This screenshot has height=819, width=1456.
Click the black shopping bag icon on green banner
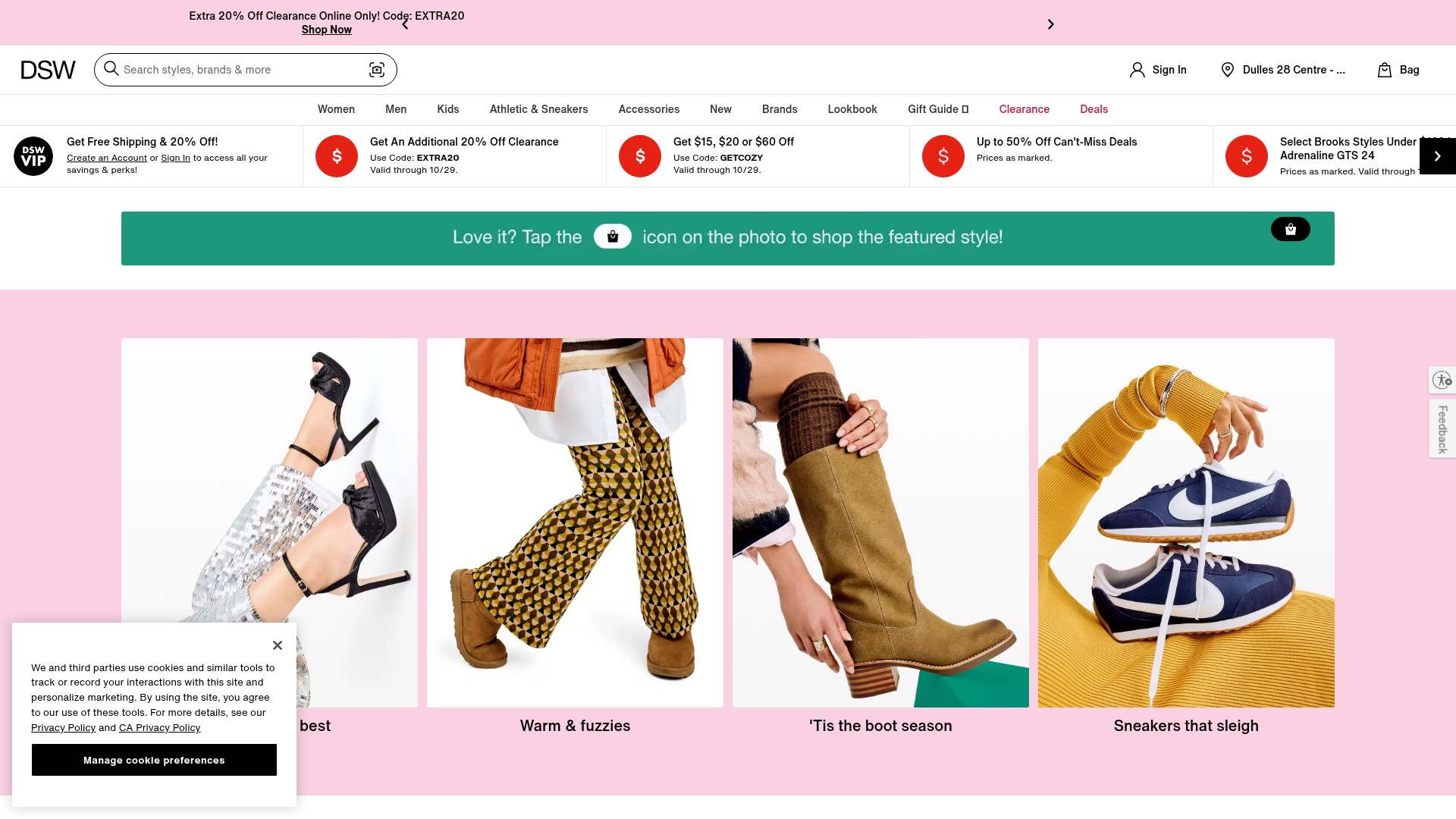tap(1290, 229)
